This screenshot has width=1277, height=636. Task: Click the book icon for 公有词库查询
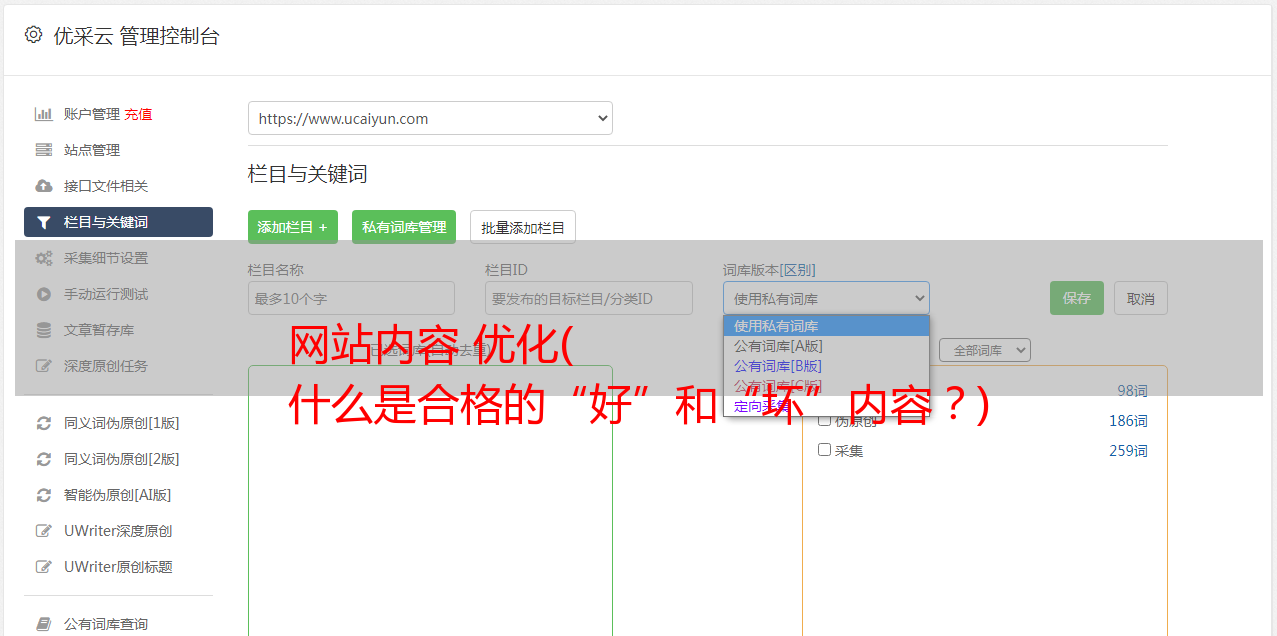click(44, 624)
